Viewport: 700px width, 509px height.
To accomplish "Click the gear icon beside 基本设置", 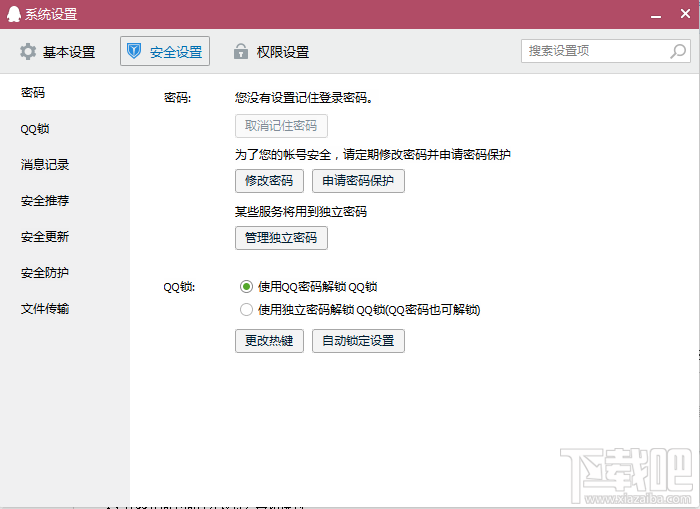I will (x=28, y=52).
